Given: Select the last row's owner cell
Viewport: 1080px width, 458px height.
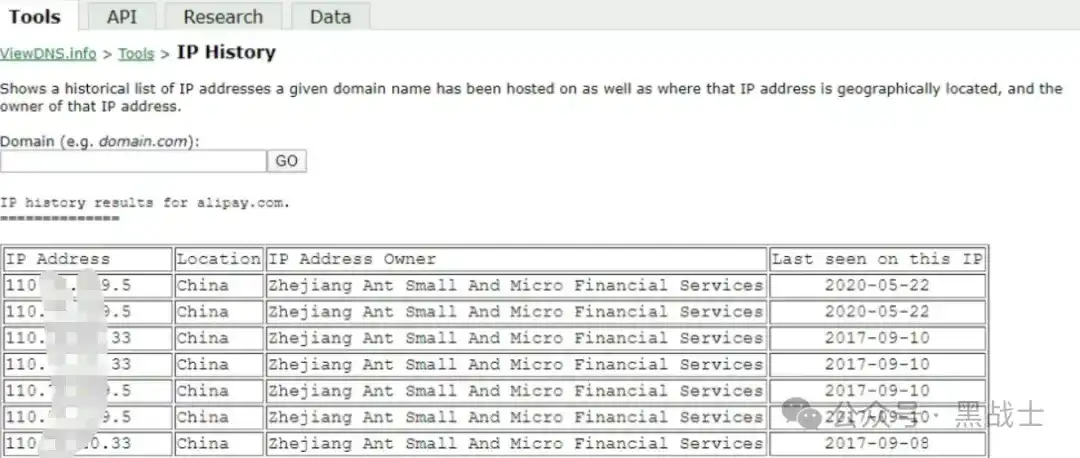Looking at the screenshot, I should click(x=516, y=443).
